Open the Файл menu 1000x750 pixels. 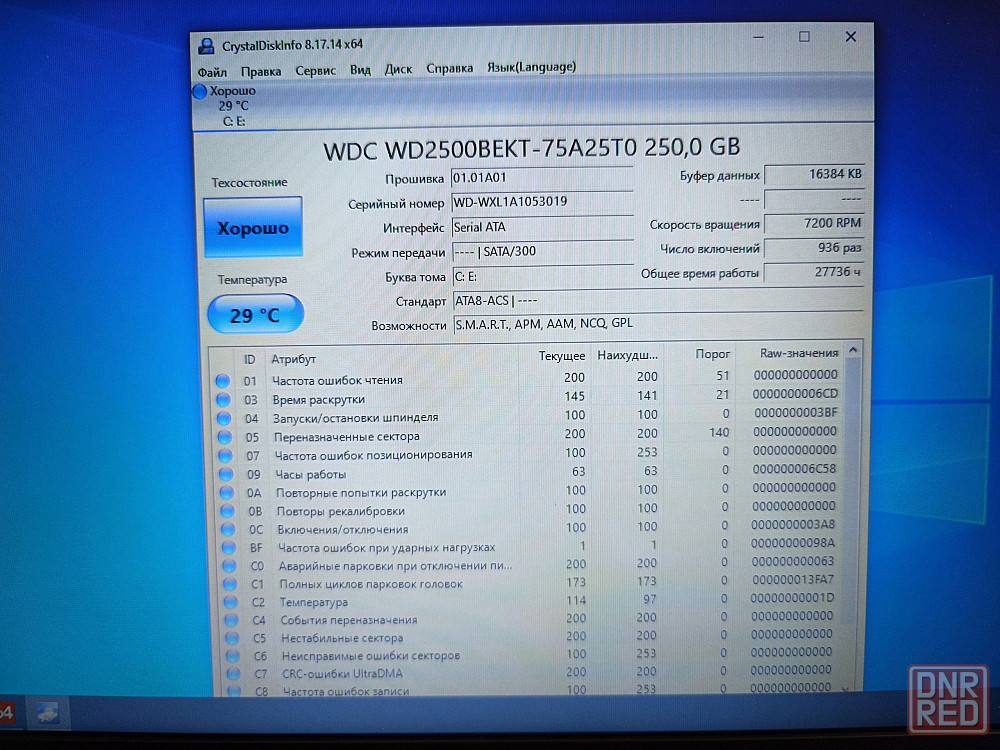tap(212, 72)
